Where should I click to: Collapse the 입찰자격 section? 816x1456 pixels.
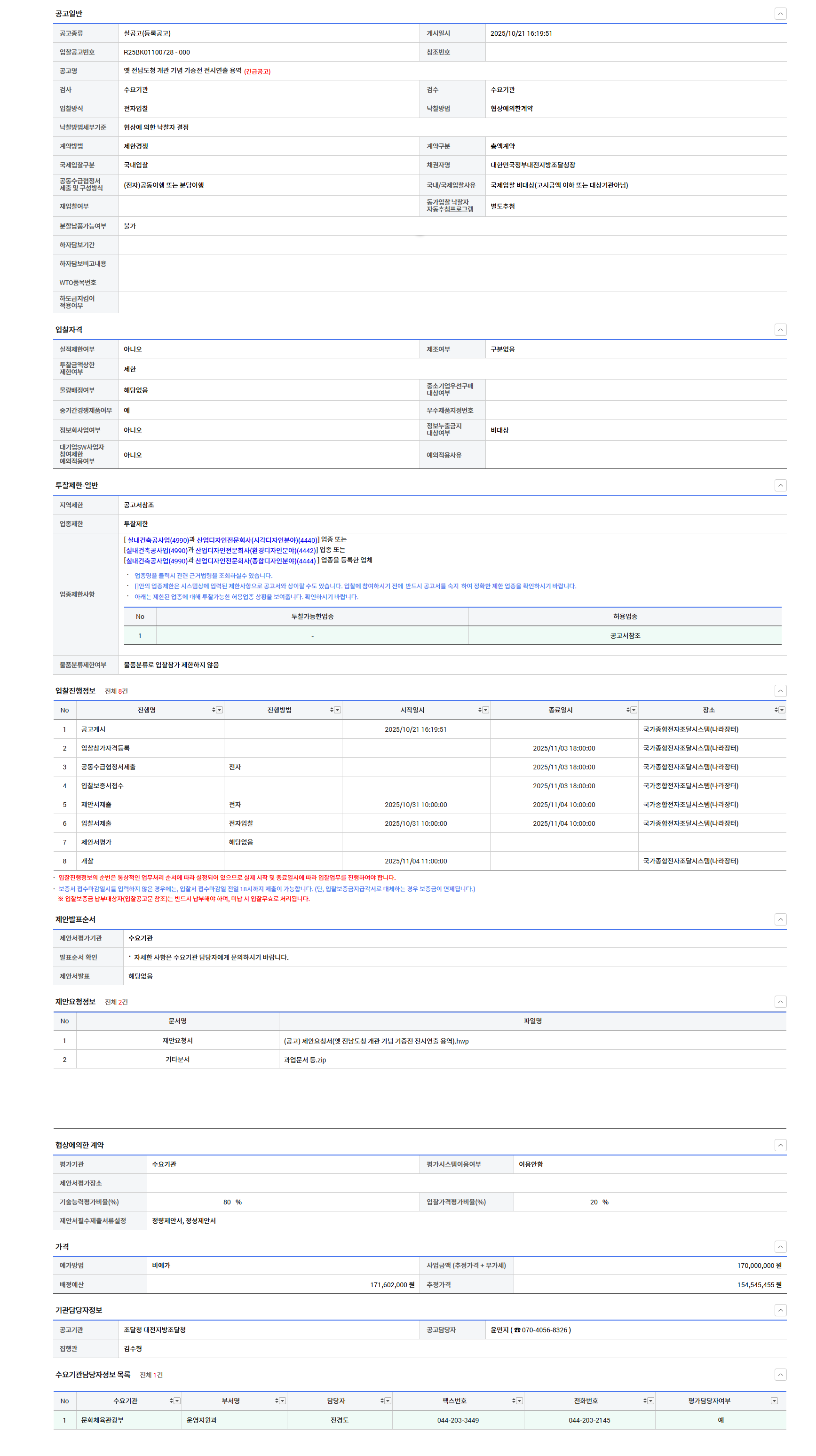(780, 330)
